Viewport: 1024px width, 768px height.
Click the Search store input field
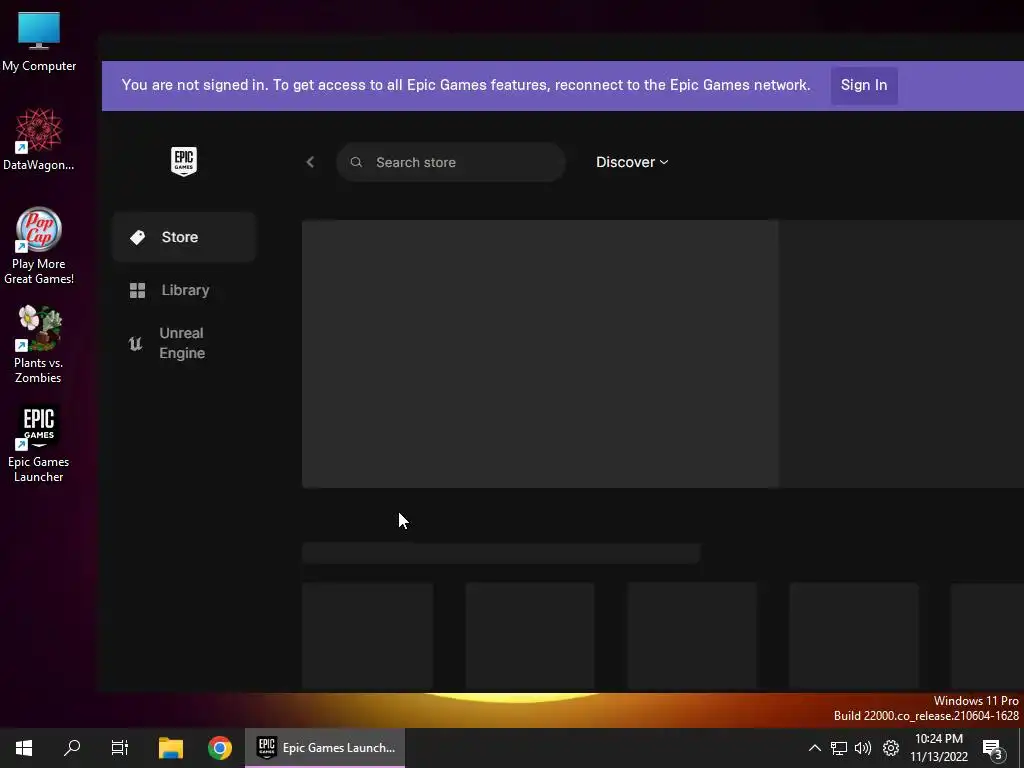(x=451, y=162)
